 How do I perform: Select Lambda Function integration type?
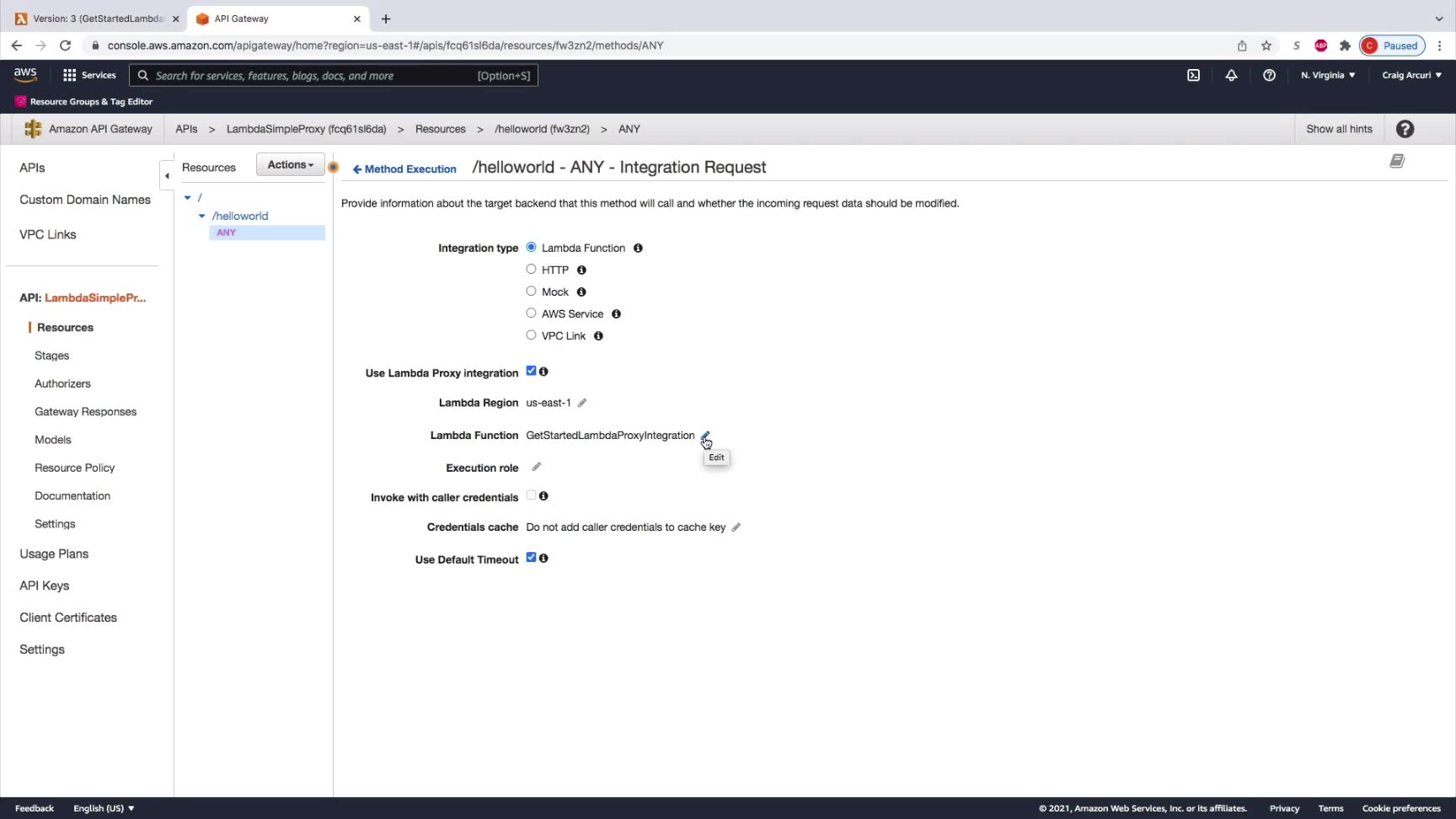(531, 247)
